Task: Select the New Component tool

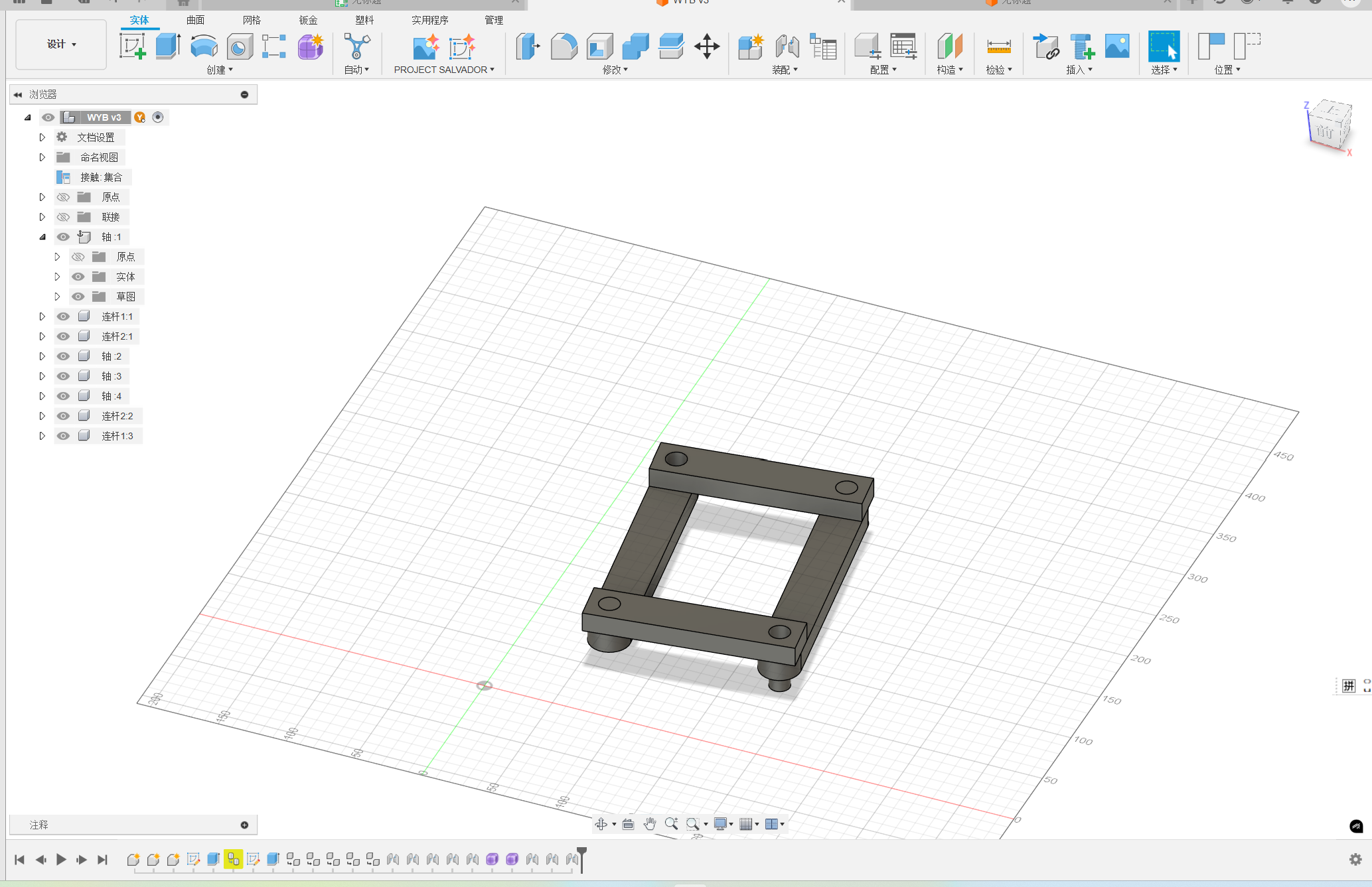Action: (x=751, y=46)
